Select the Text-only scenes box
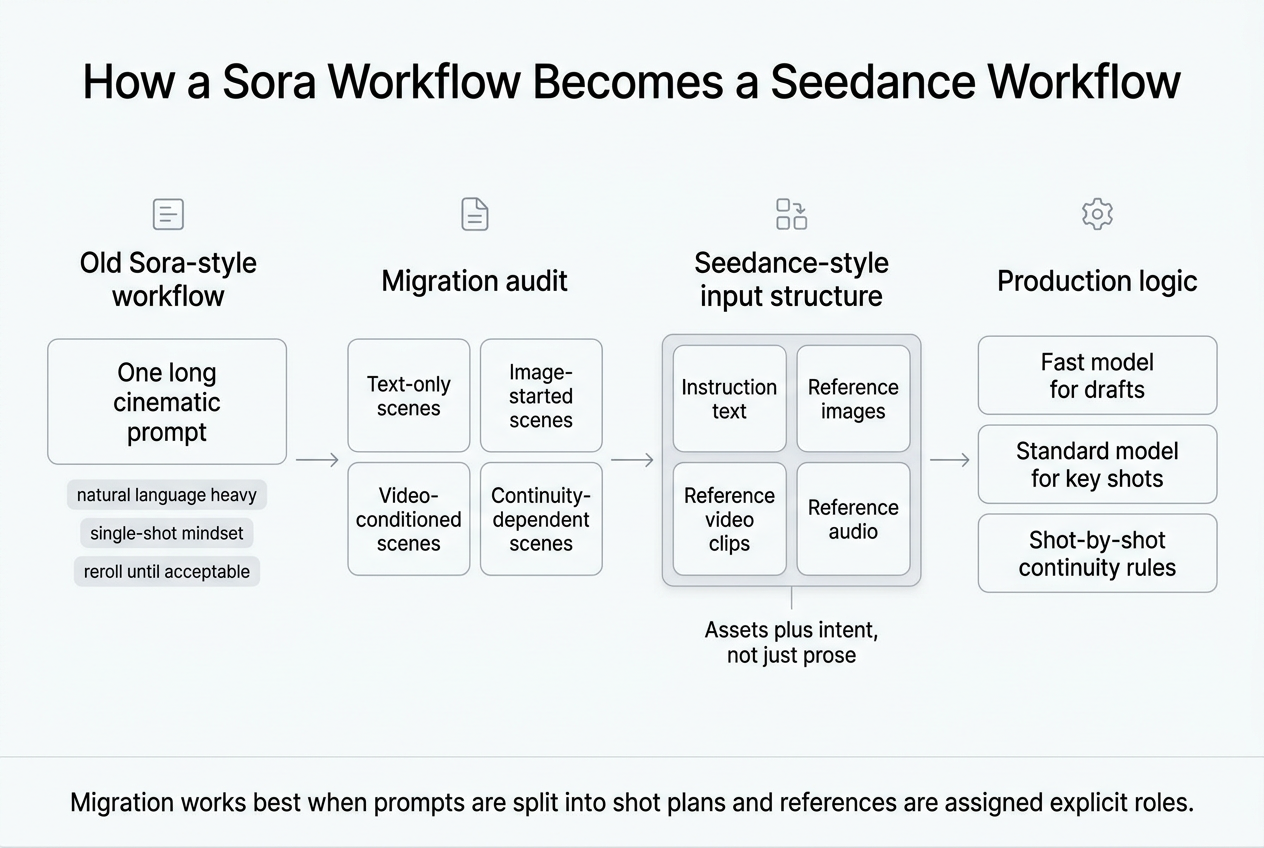 [409, 396]
